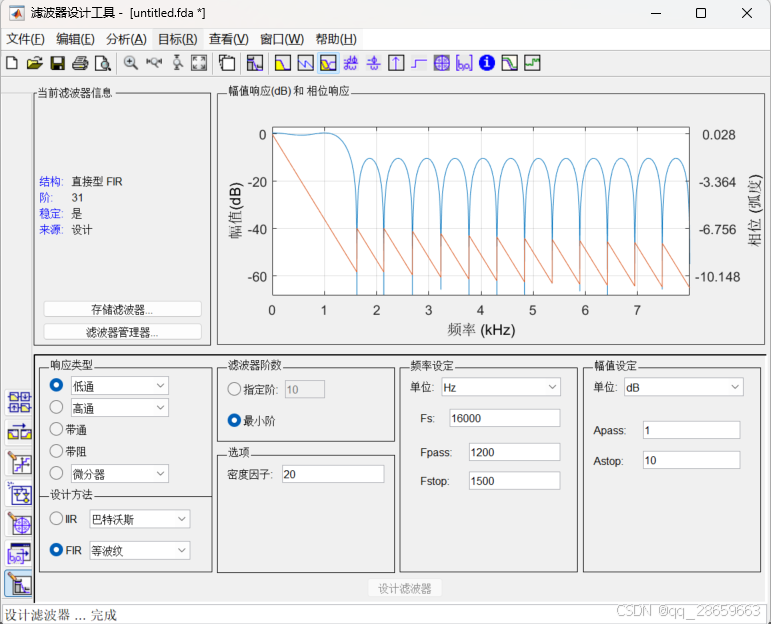Screen dimensions: 771x624
Task: Open the 查看(V) menu
Action: pos(229,39)
